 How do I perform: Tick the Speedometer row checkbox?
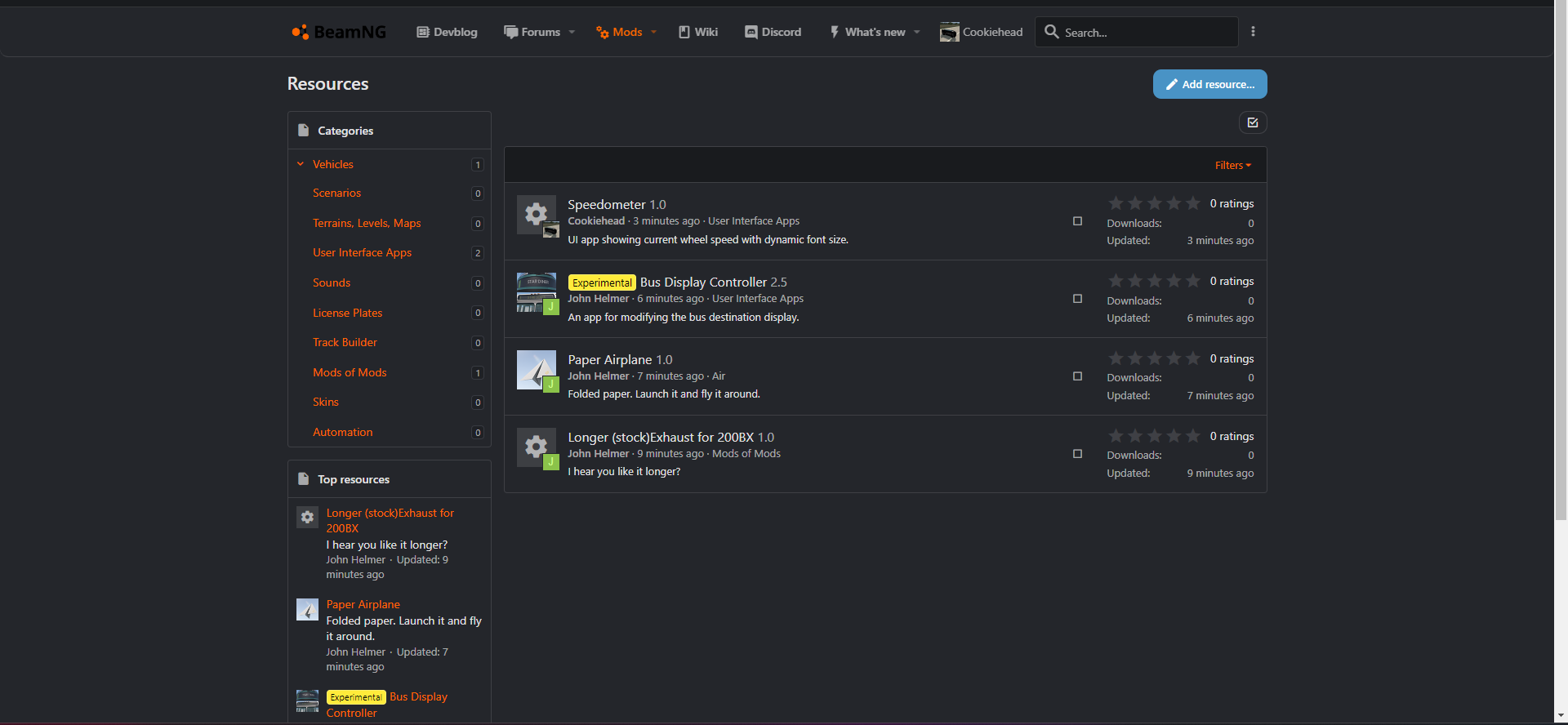(1077, 221)
